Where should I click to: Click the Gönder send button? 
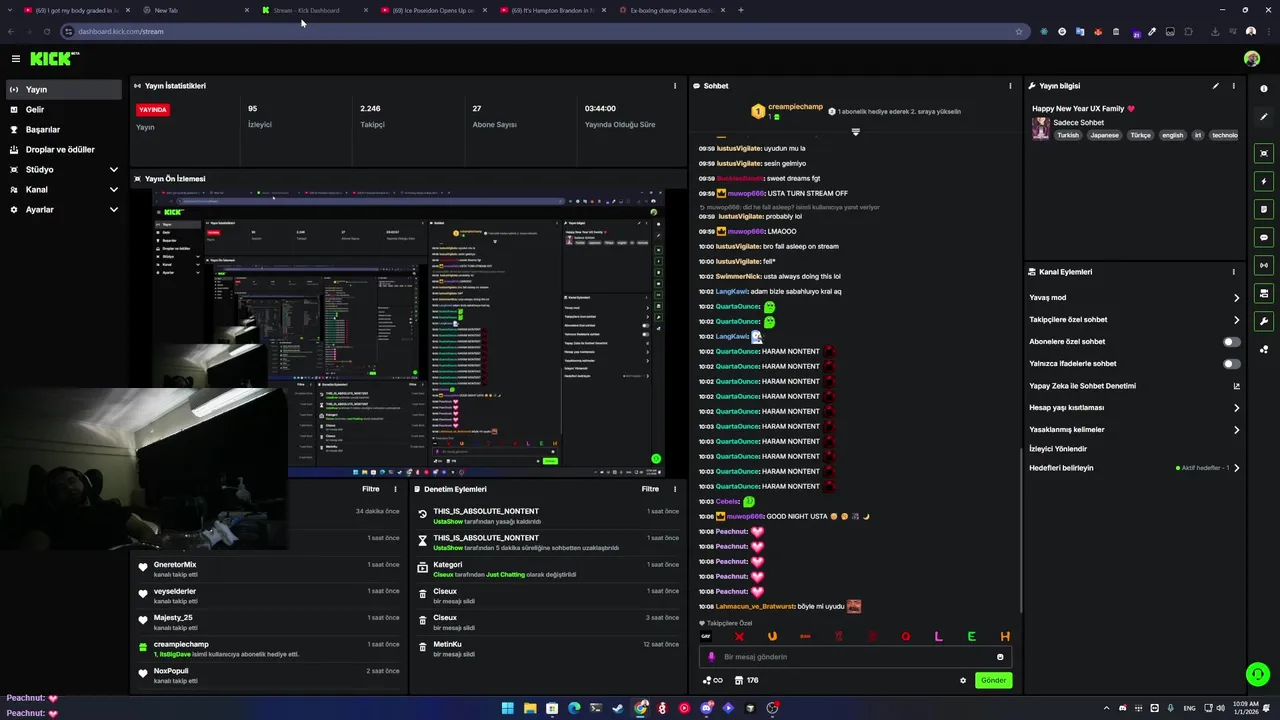tap(993, 680)
